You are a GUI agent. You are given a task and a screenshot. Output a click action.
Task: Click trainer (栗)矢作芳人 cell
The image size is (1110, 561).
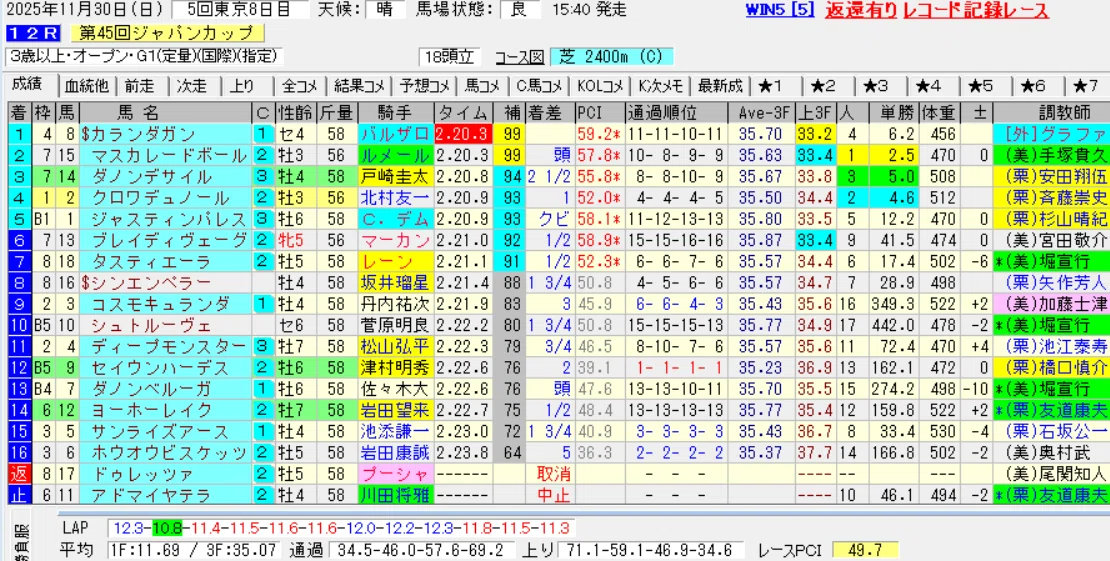click(x=1051, y=283)
